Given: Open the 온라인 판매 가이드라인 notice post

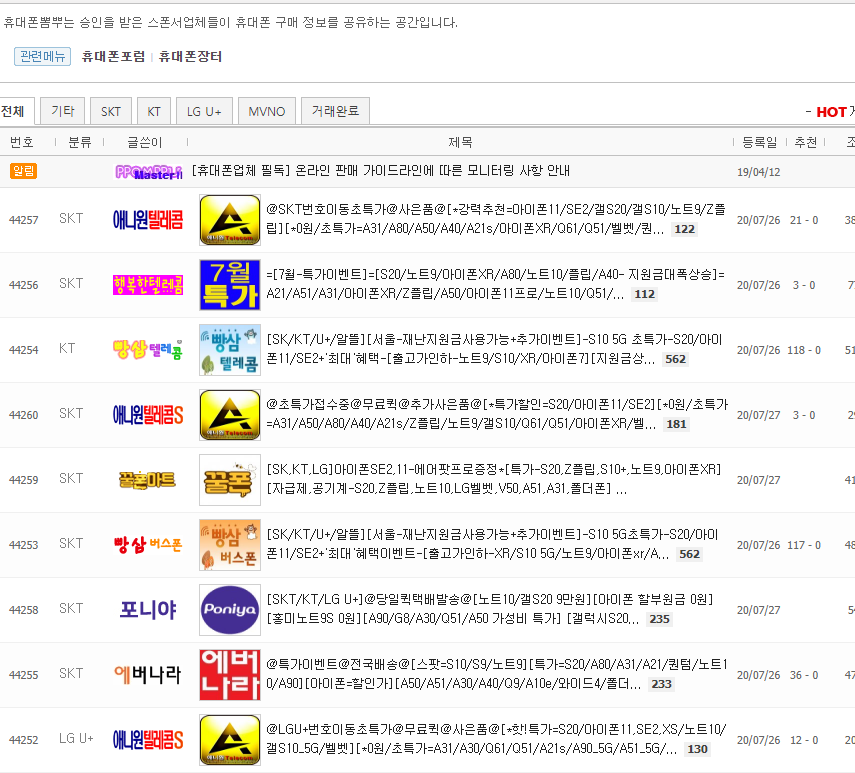Looking at the screenshot, I should click(381, 171).
